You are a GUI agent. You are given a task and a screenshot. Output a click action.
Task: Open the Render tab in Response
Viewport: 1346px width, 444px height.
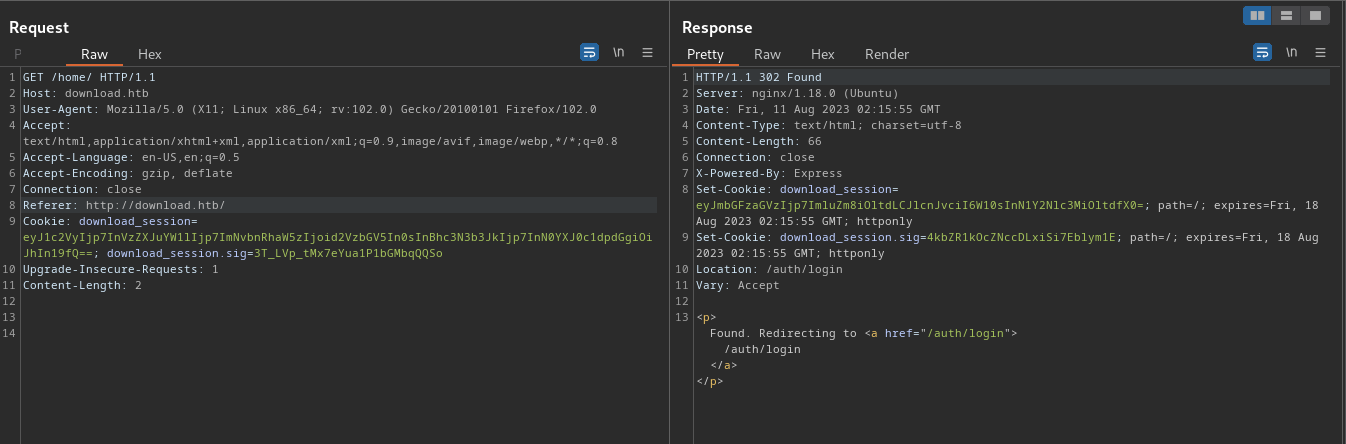887,54
